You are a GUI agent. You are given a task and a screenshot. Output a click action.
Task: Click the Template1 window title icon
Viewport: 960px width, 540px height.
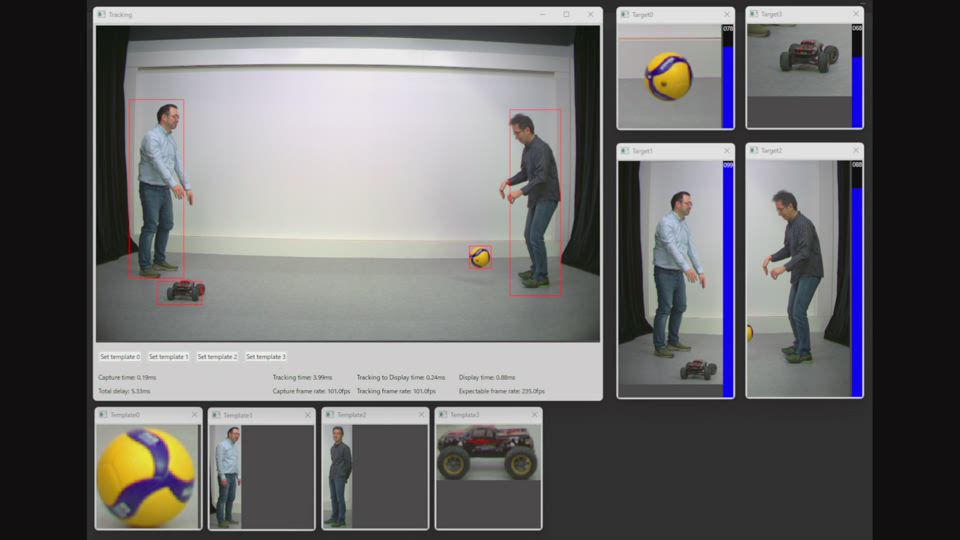(216, 415)
